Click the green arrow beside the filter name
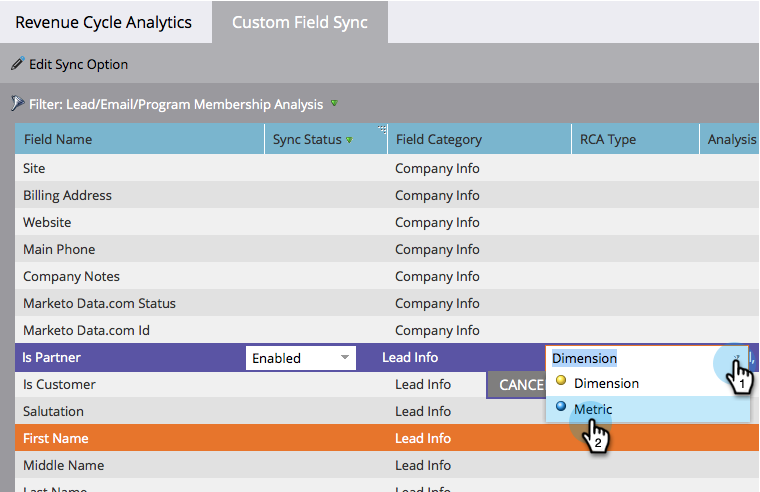The width and height of the screenshot is (760, 492). pos(334,103)
